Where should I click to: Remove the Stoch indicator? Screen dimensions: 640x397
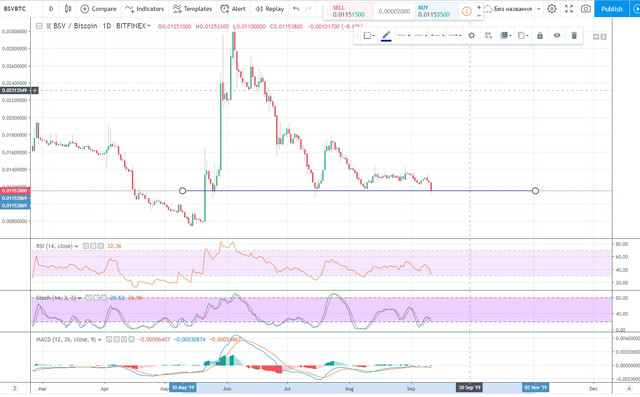tap(104, 298)
